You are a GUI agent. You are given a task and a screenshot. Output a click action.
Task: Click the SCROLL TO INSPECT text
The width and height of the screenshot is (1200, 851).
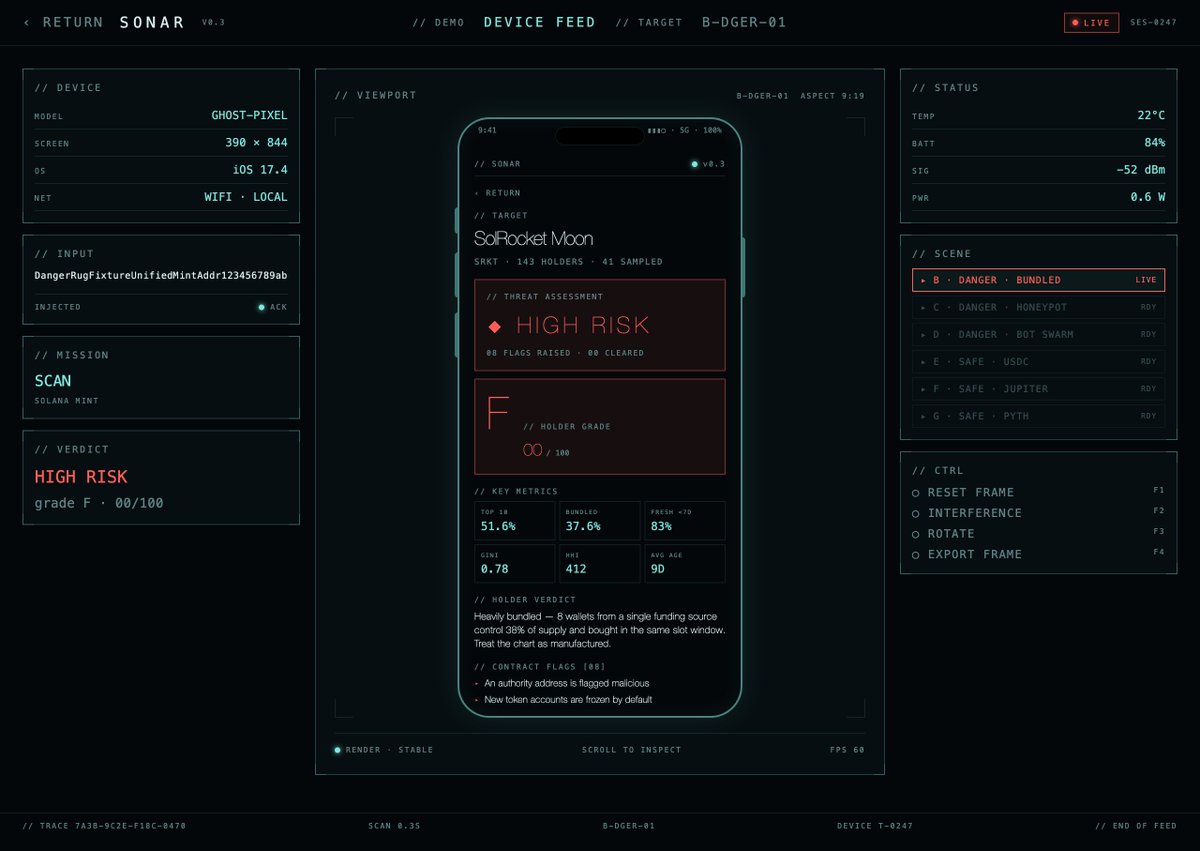[x=631, y=749]
